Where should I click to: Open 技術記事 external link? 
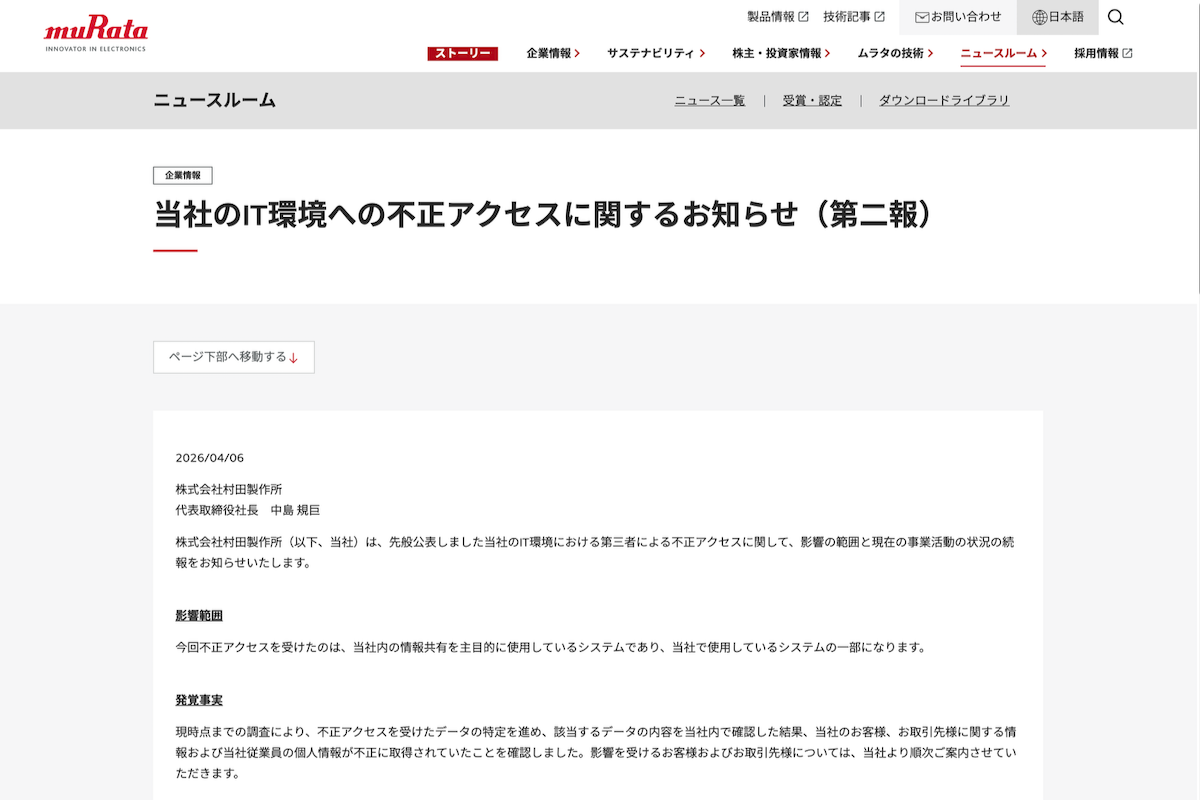(x=854, y=17)
